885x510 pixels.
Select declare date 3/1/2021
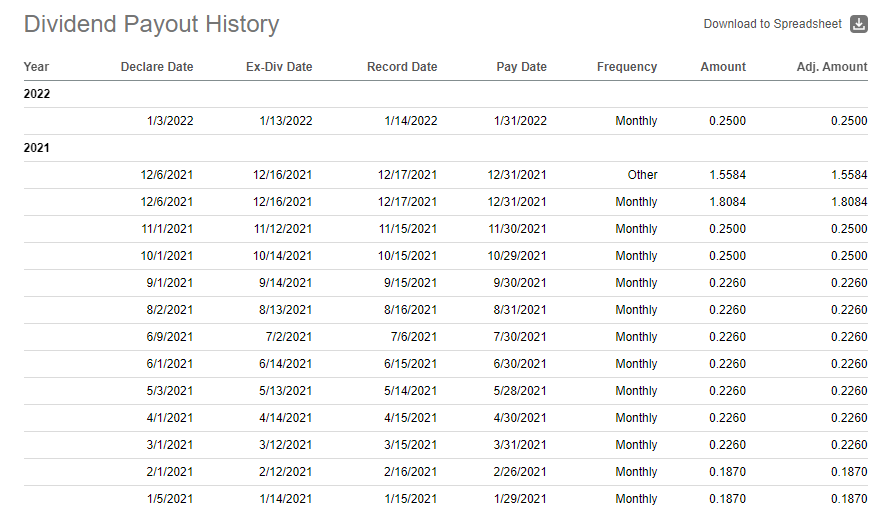(170, 445)
